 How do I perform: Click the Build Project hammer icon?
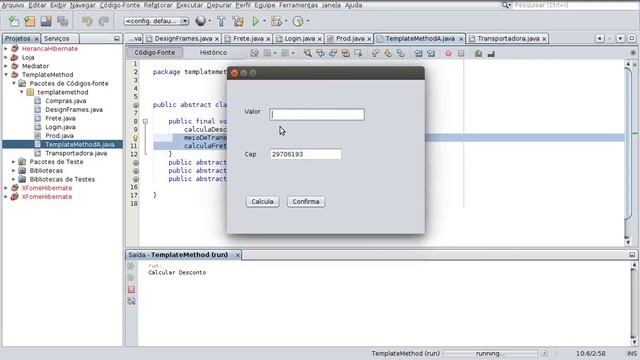(x=221, y=21)
